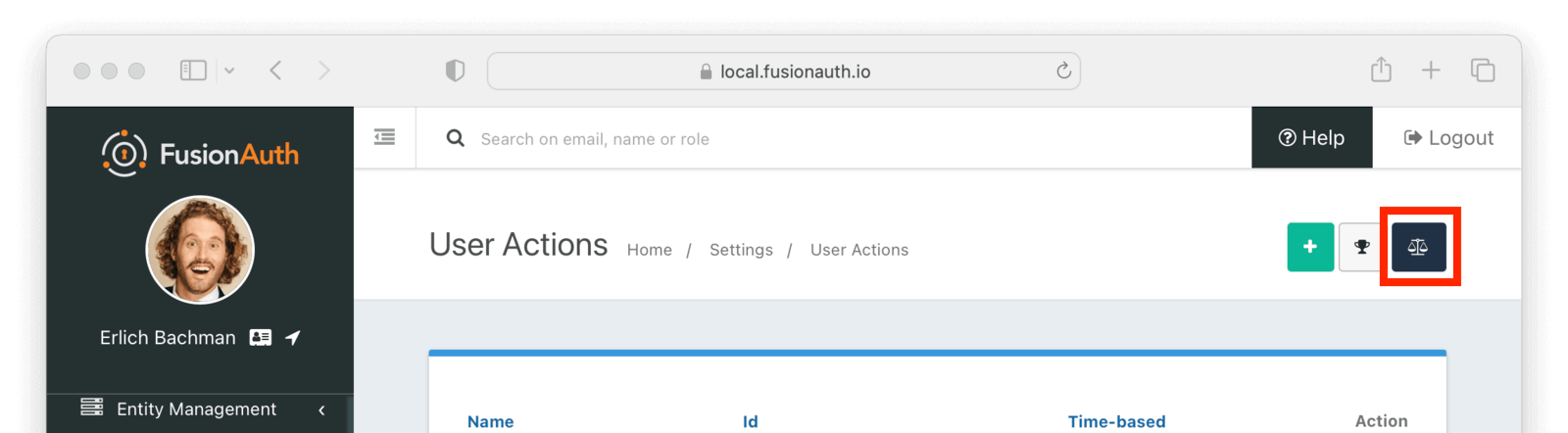Click the green add user action button
The height and width of the screenshot is (433, 1568).
click(x=1310, y=247)
